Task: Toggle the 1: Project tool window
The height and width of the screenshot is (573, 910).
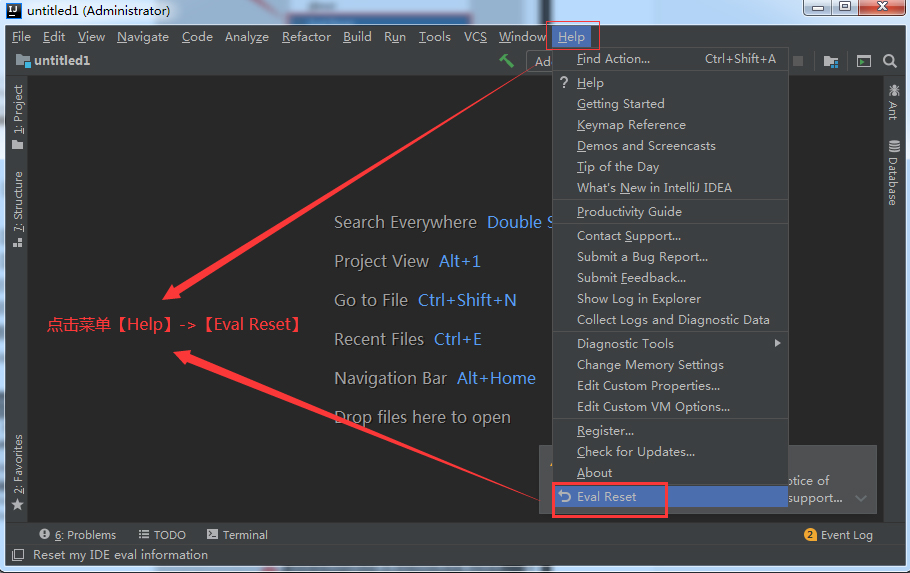Action: (18, 117)
